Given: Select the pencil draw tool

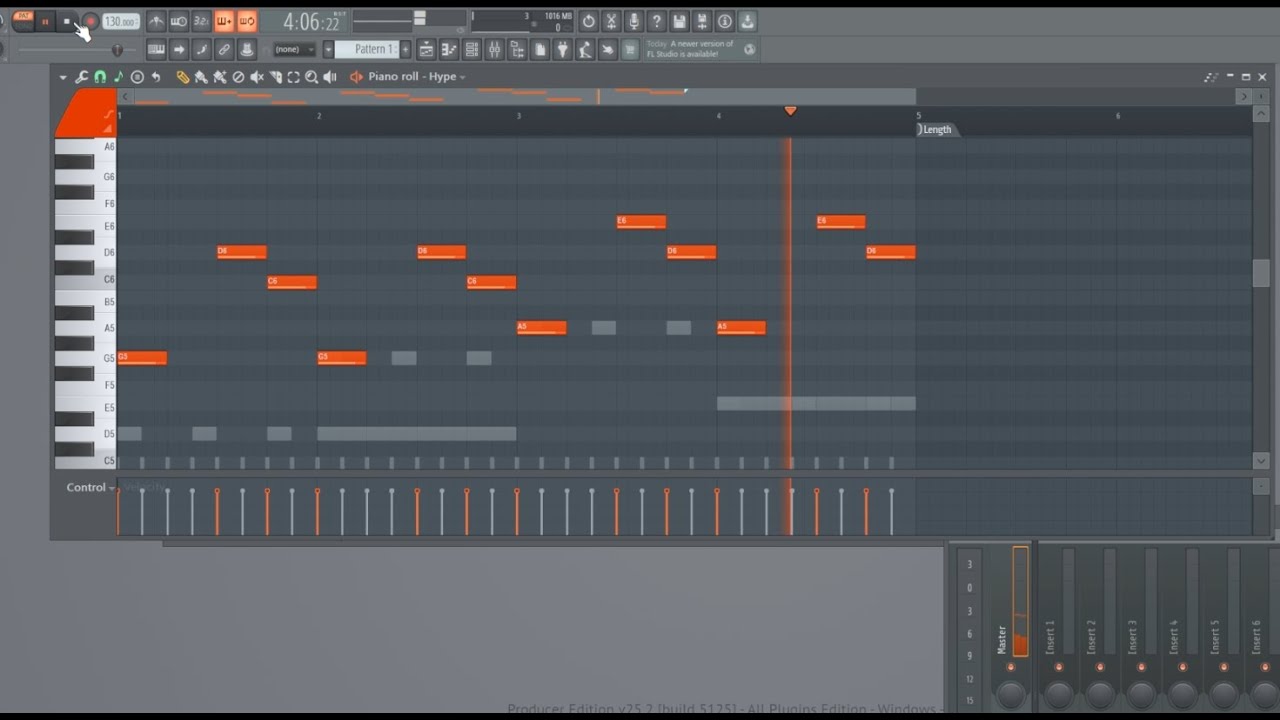Looking at the screenshot, I should tap(183, 77).
